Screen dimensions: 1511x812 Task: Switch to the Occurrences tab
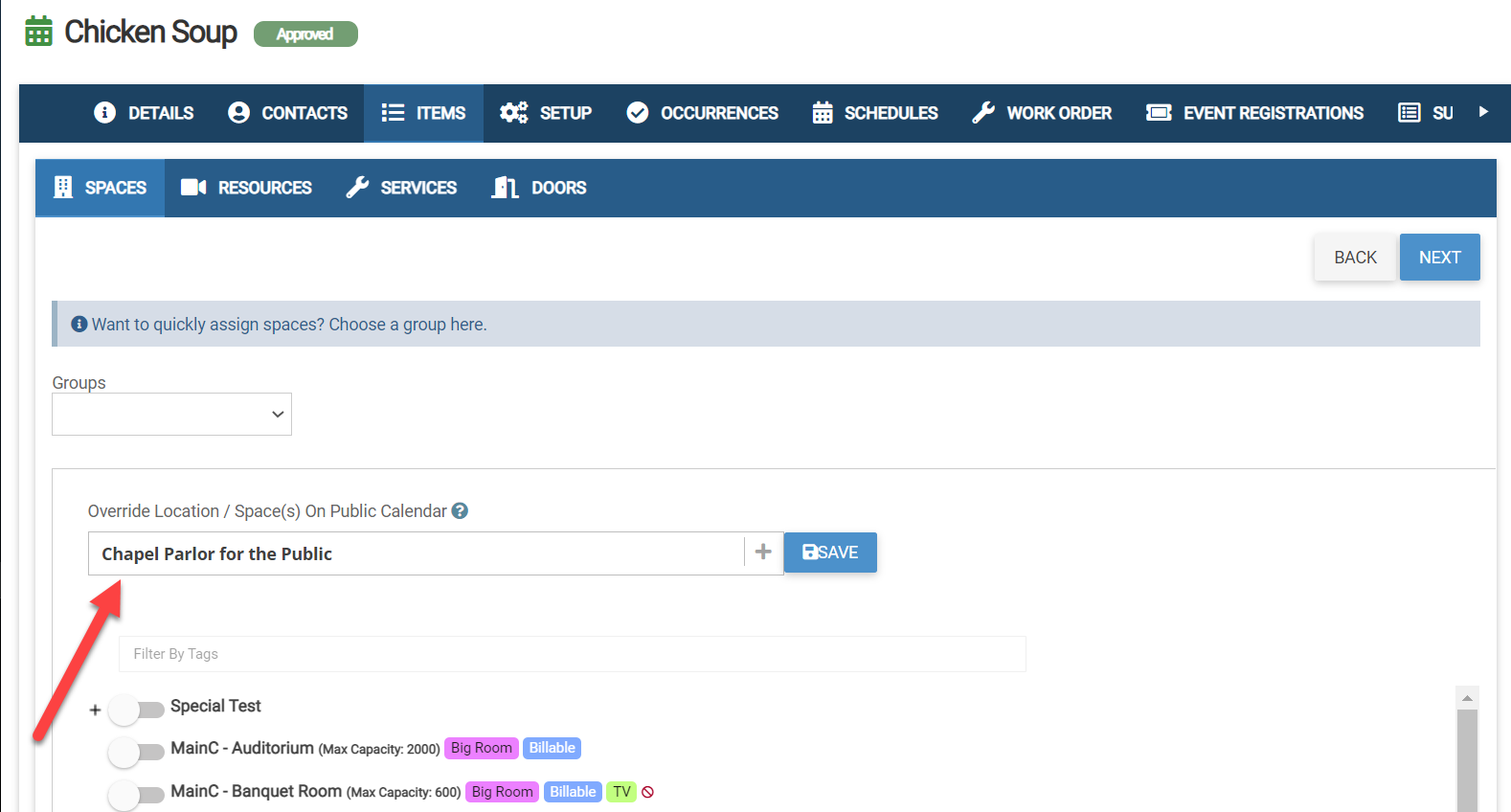[702, 113]
